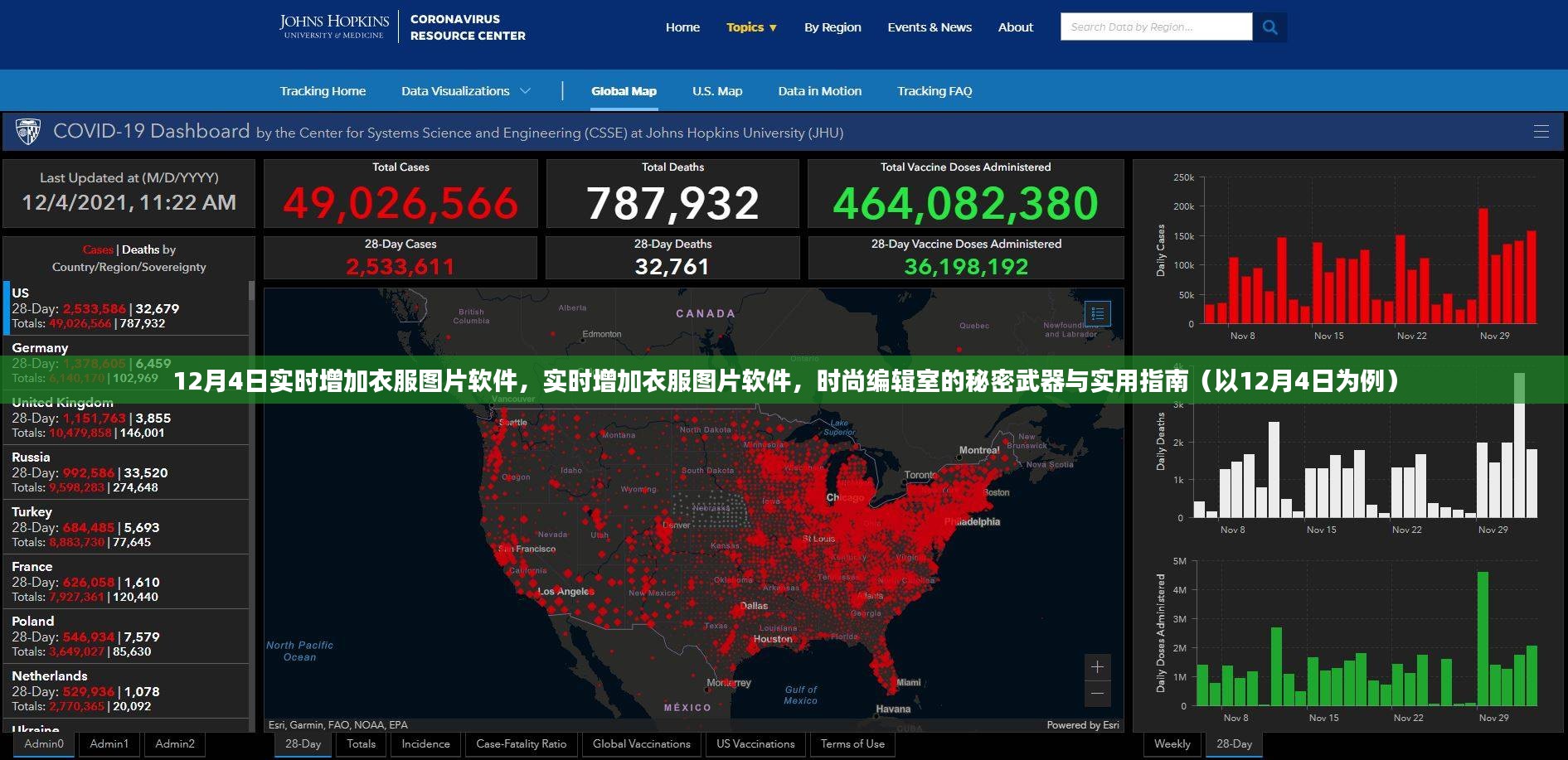Screen dimensions: 1568x760
Task: Open Terms of Use tab
Action: (852, 744)
